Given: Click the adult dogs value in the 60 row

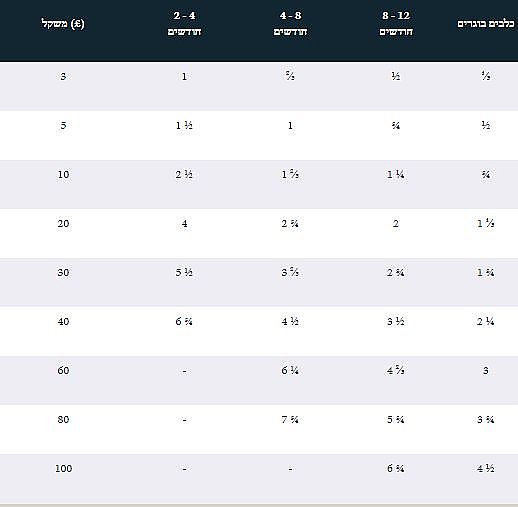Looking at the screenshot, I should click(486, 370).
